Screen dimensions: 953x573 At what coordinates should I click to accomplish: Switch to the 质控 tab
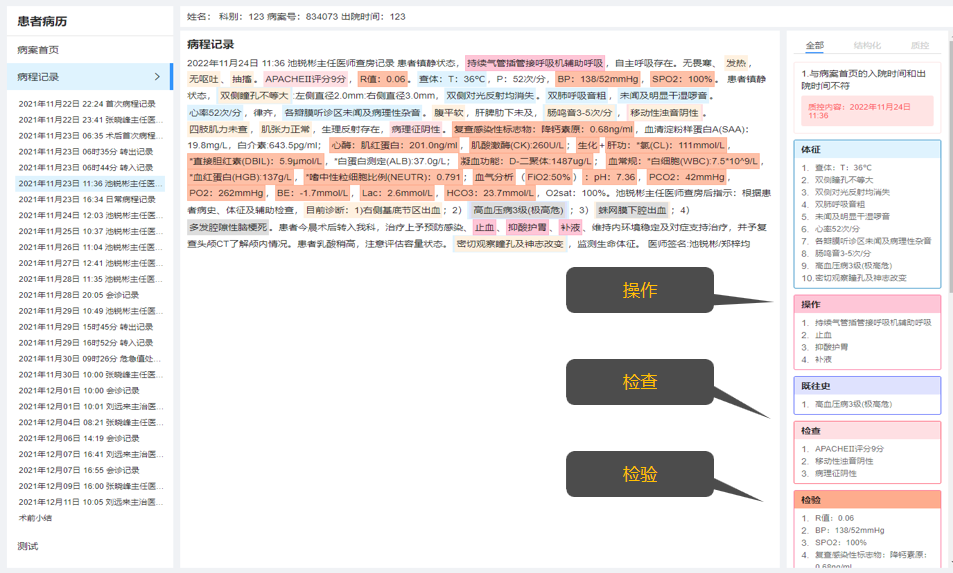[x=919, y=46]
